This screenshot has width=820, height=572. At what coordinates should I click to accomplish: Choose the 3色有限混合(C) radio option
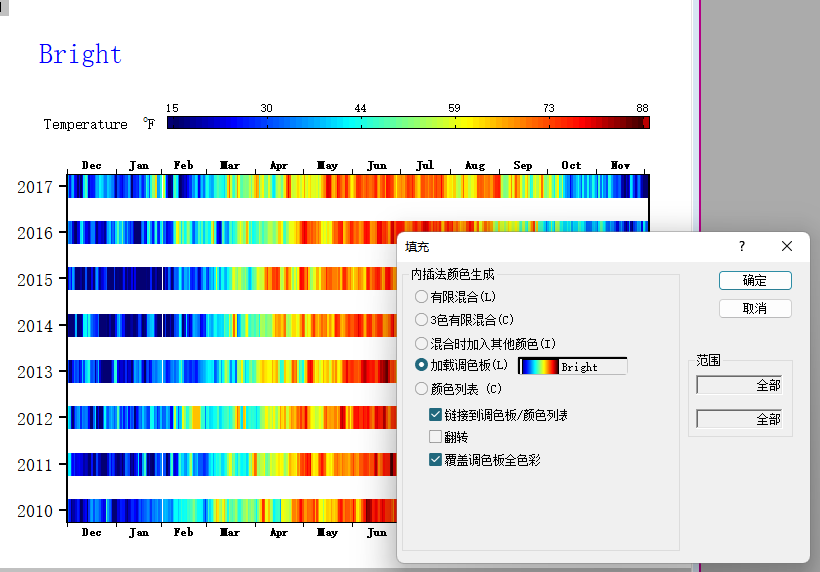click(422, 320)
